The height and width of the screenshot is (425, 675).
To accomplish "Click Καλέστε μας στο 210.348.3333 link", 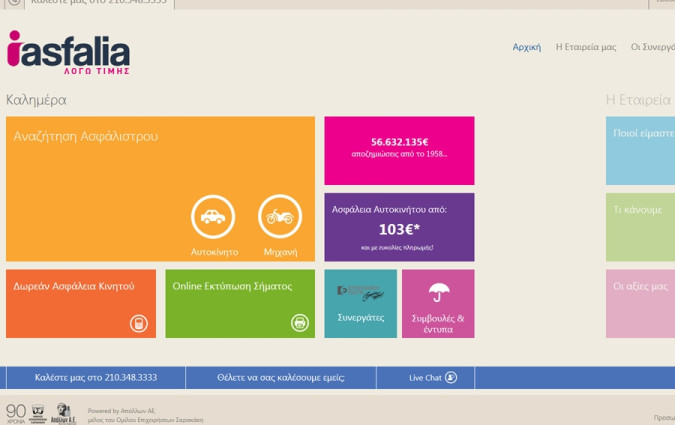I will point(96,377).
